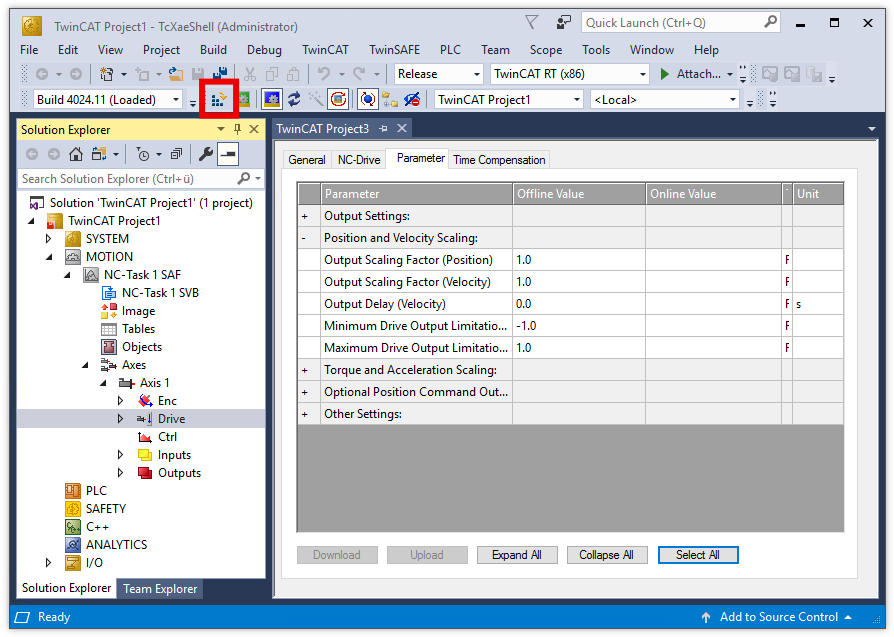Click the feedback icon beside Quick Launch
The height and width of the screenshot is (637, 894).
tap(563, 23)
